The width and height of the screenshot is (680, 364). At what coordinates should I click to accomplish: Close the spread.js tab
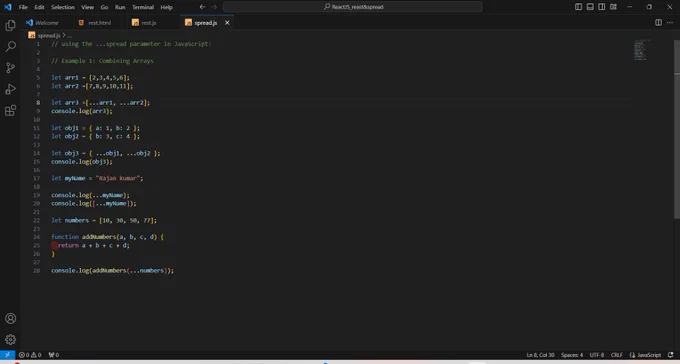pos(227,23)
